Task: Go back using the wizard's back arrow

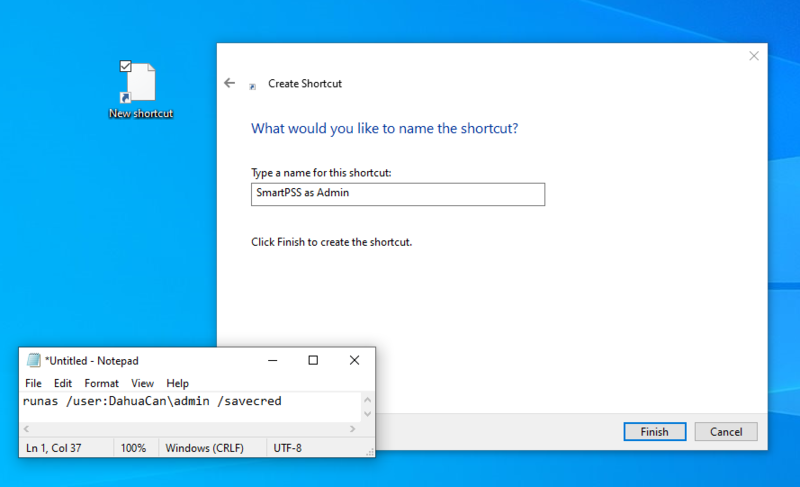Action: point(230,83)
